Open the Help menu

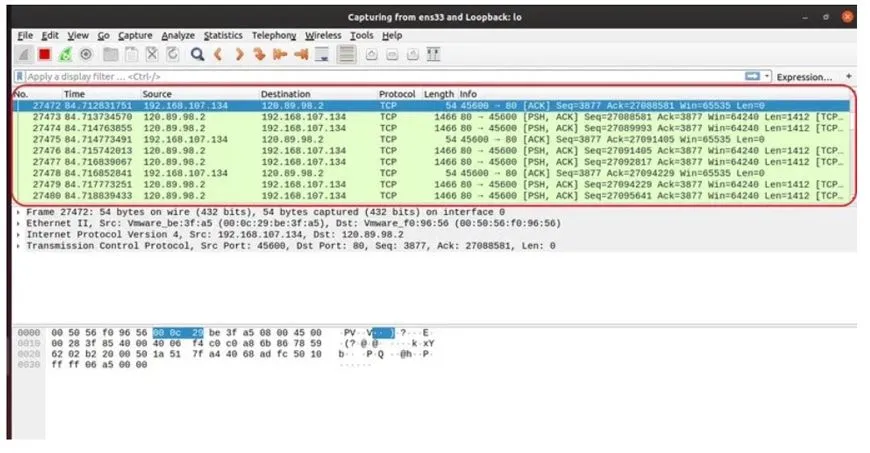392,35
